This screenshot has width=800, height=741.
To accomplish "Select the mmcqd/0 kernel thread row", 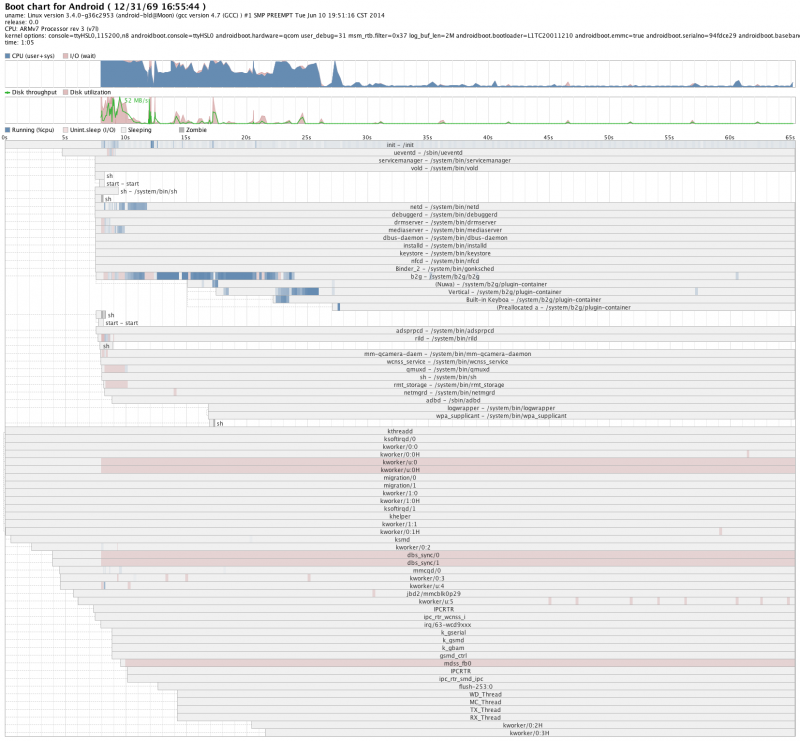I will tap(427, 571).
